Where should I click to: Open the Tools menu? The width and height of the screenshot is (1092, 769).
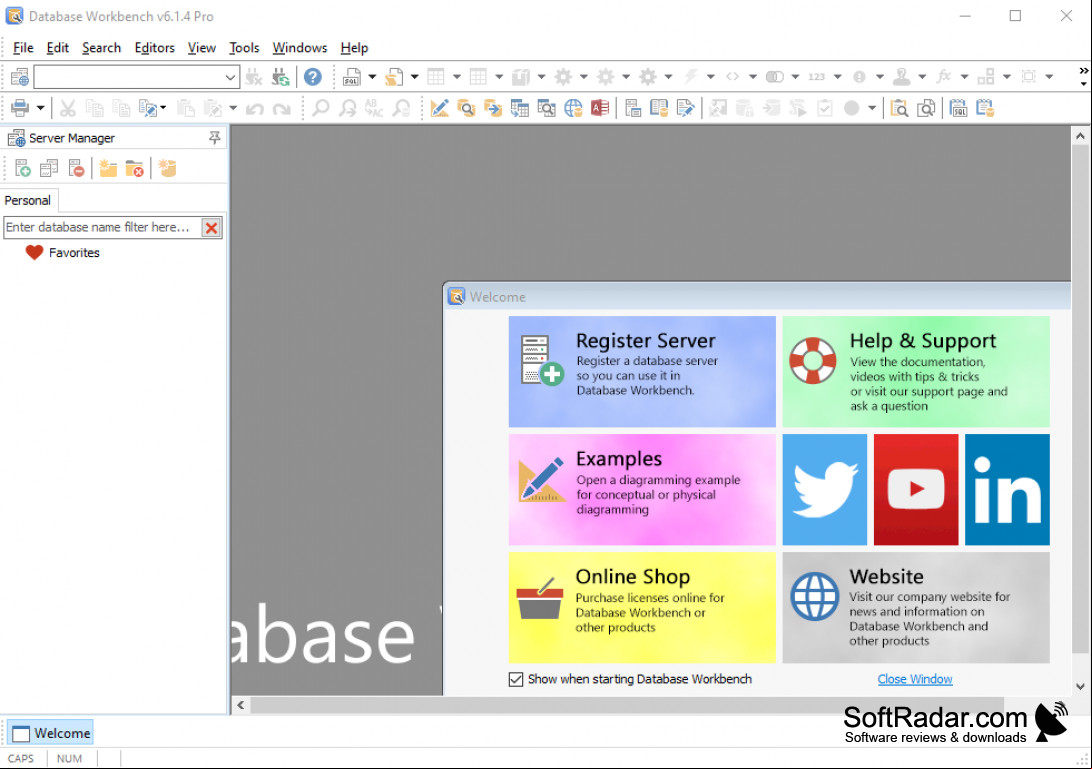(x=244, y=47)
